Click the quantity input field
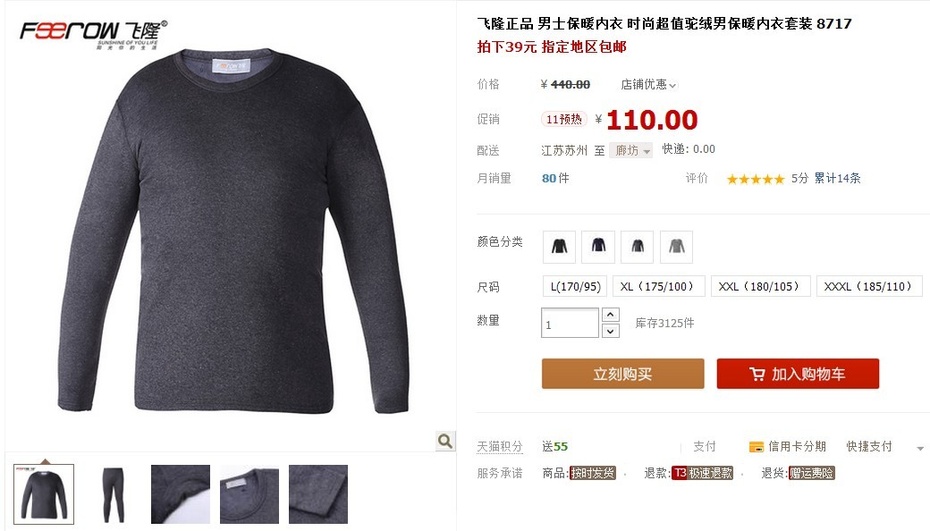Screen dimensions: 930x531 click(x=570, y=323)
